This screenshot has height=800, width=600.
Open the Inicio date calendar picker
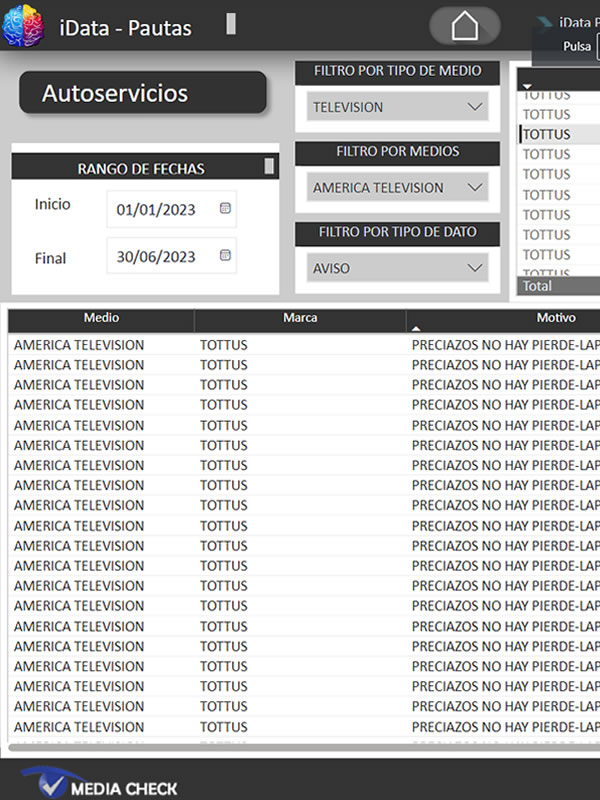point(225,208)
